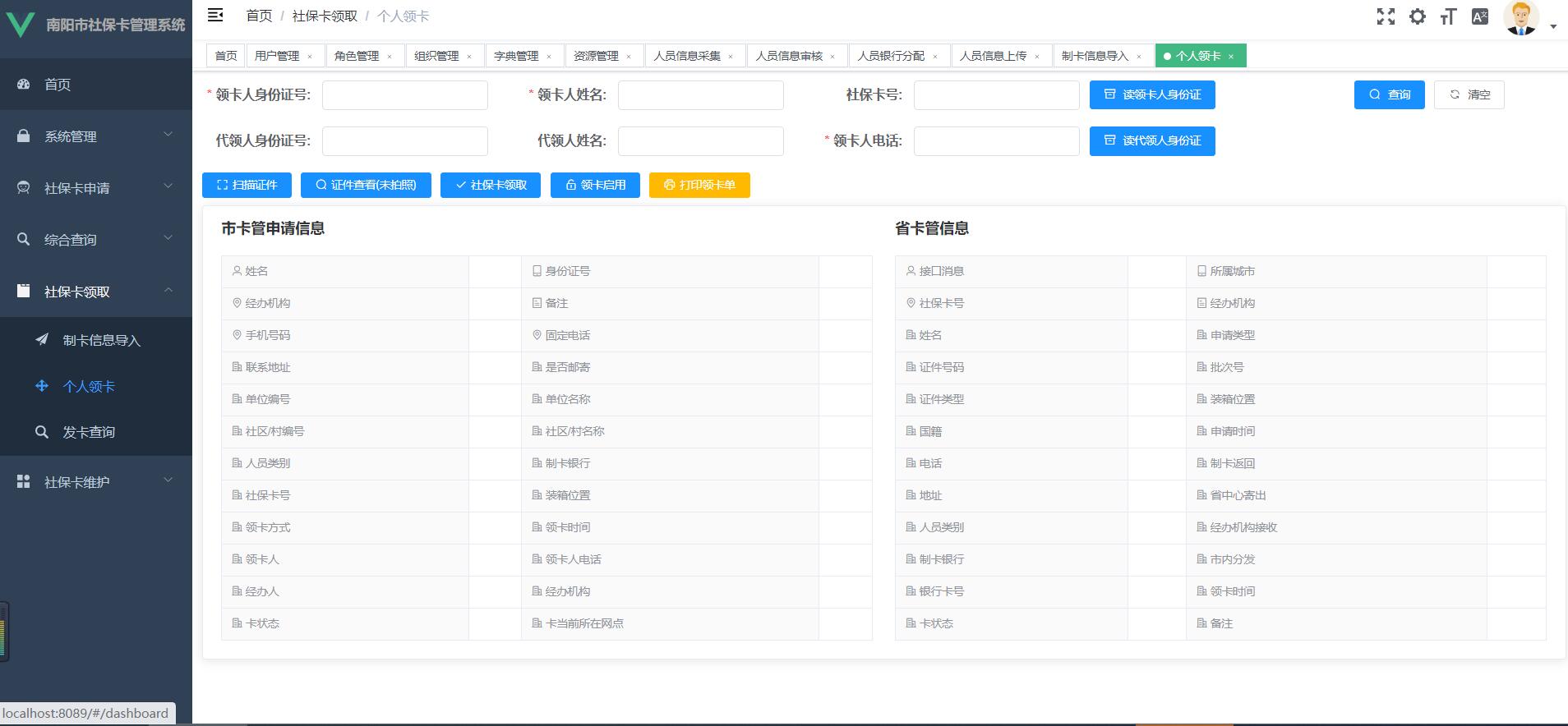Toggle the sidebar hamburger icon
The image size is (1568, 726).
[x=215, y=16]
